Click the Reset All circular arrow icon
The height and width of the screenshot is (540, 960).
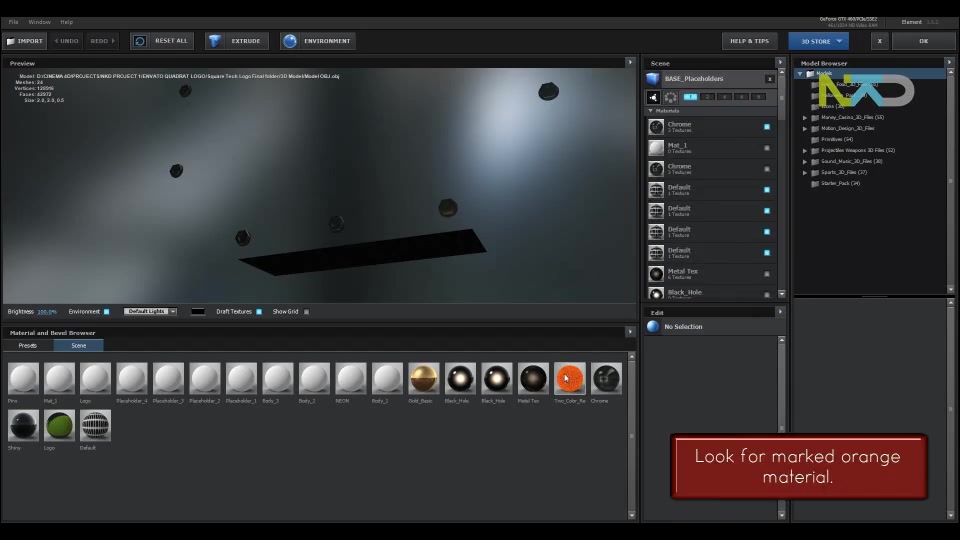pyautogui.click(x=140, y=41)
